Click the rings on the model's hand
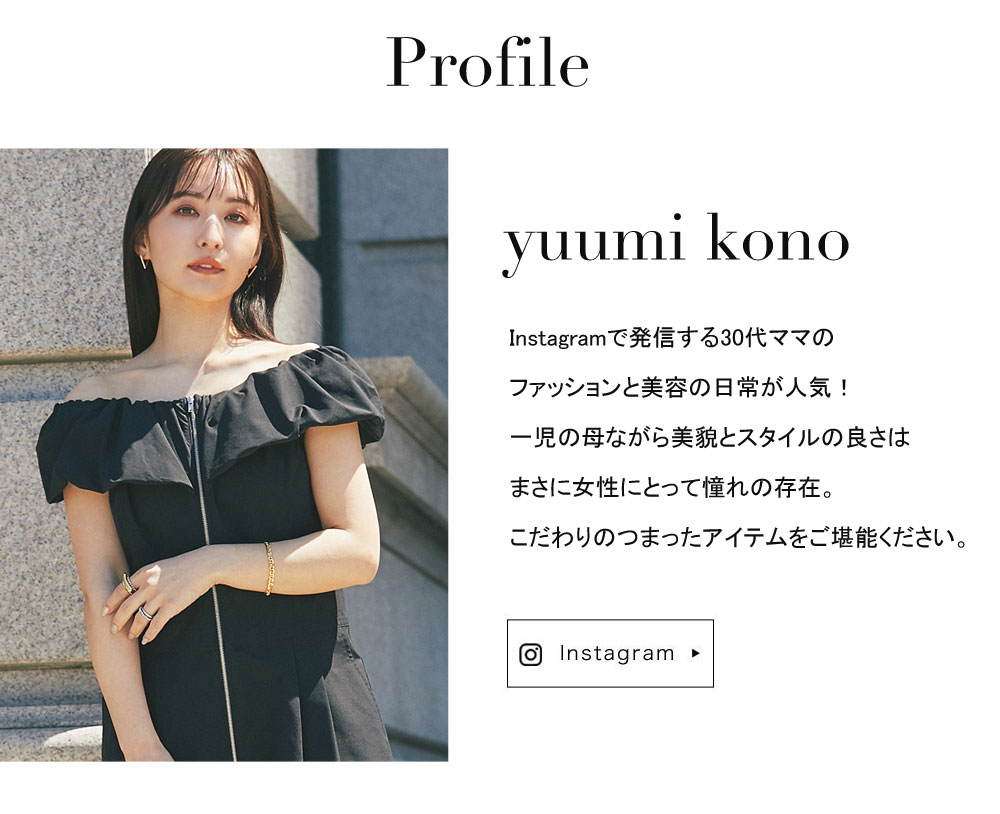This screenshot has width=1000, height=814. tap(136, 598)
